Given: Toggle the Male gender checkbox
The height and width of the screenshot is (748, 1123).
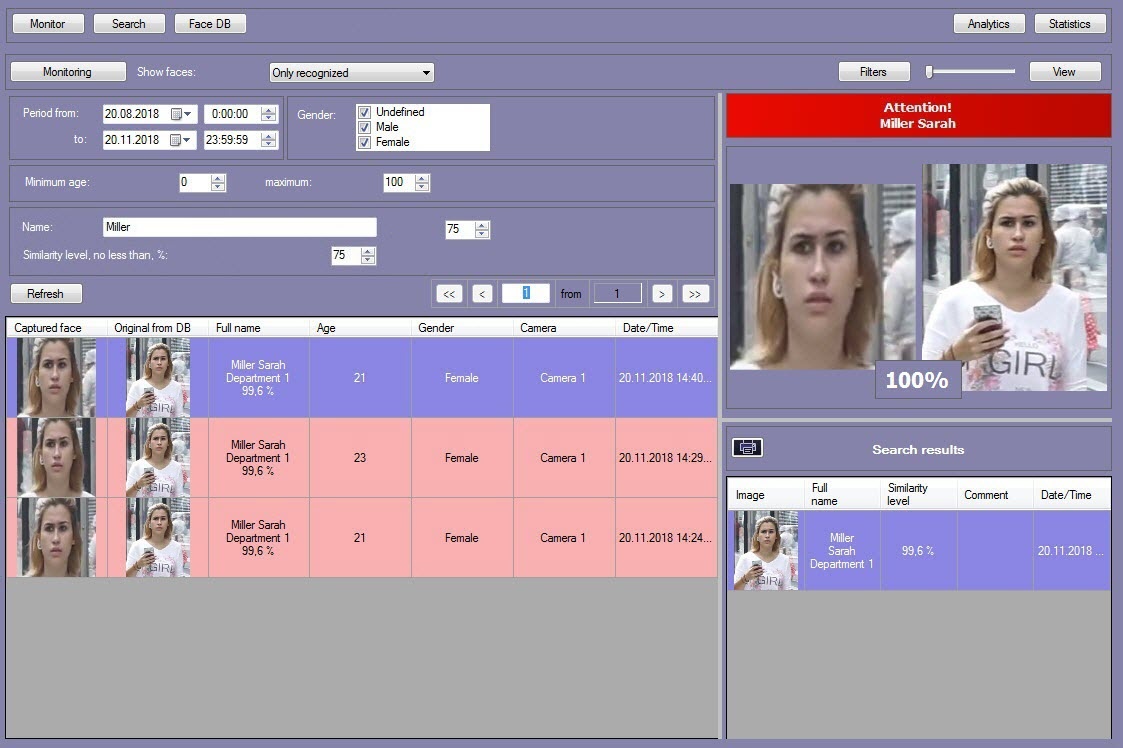Looking at the screenshot, I should (x=365, y=128).
